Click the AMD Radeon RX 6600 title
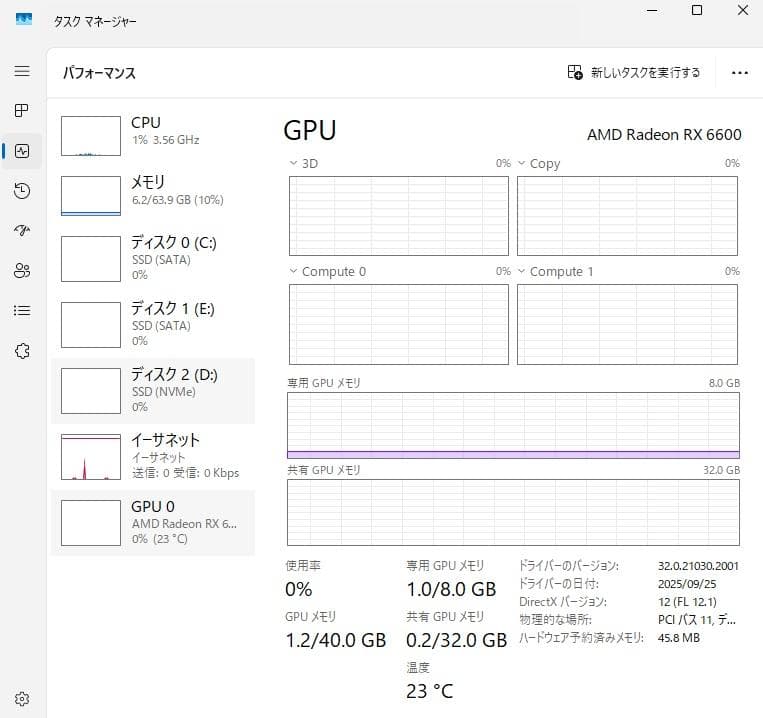The height and width of the screenshot is (718, 763). pyautogui.click(x=664, y=134)
